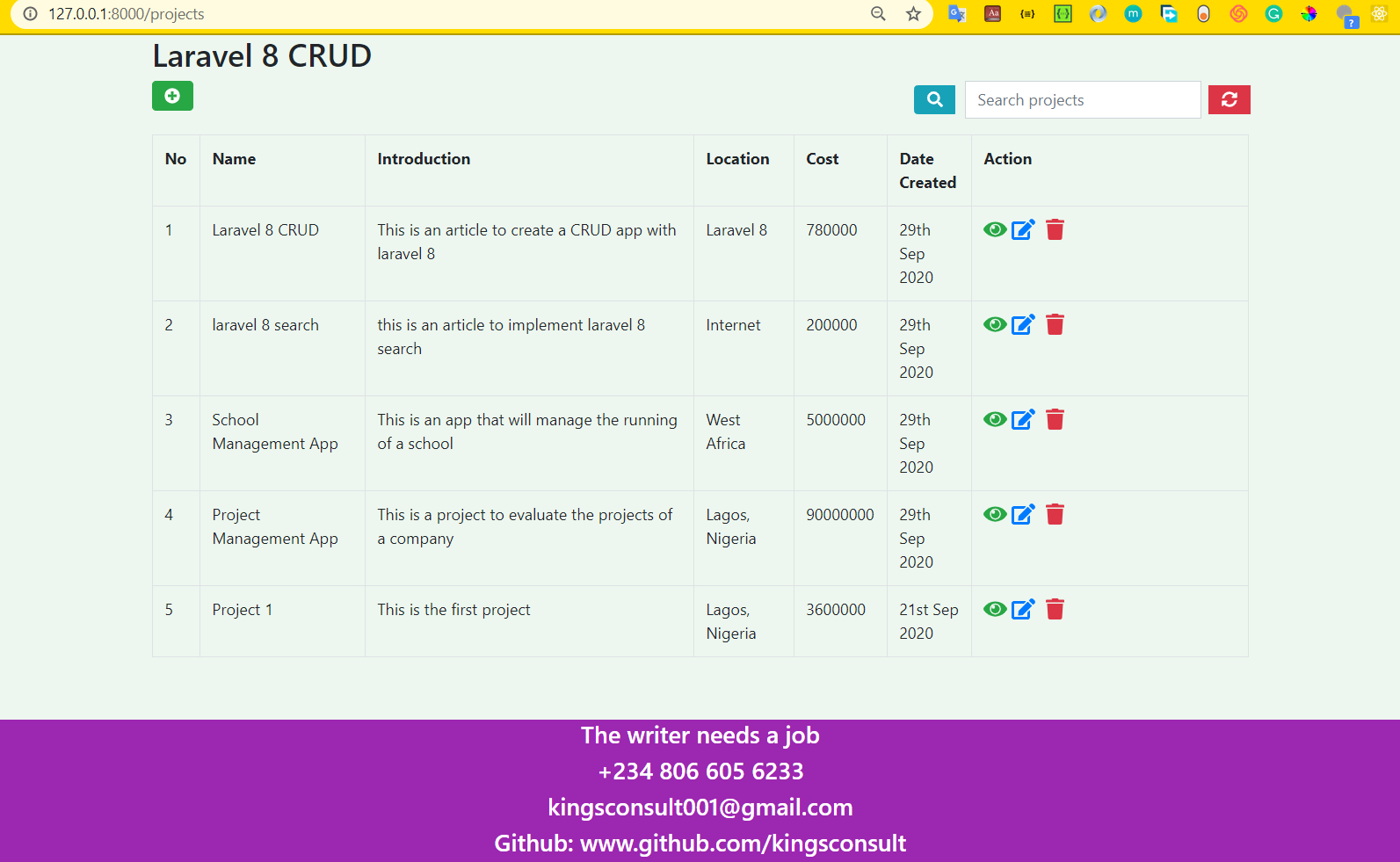Click the footer email kingsconsult001@gmail.com
This screenshot has height=862, width=1400.
[x=700, y=807]
